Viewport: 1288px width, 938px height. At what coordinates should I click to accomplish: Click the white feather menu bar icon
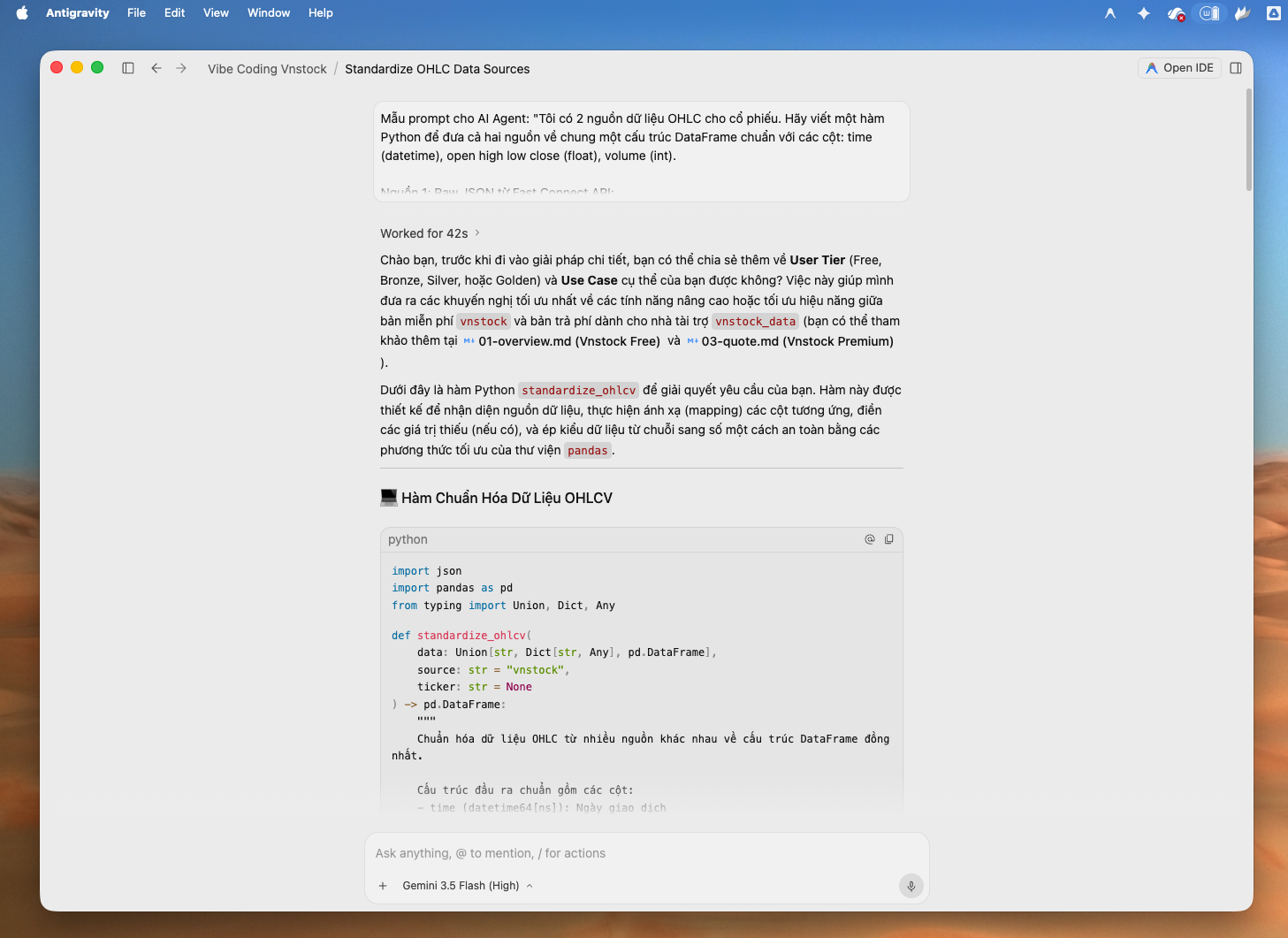point(1242,13)
